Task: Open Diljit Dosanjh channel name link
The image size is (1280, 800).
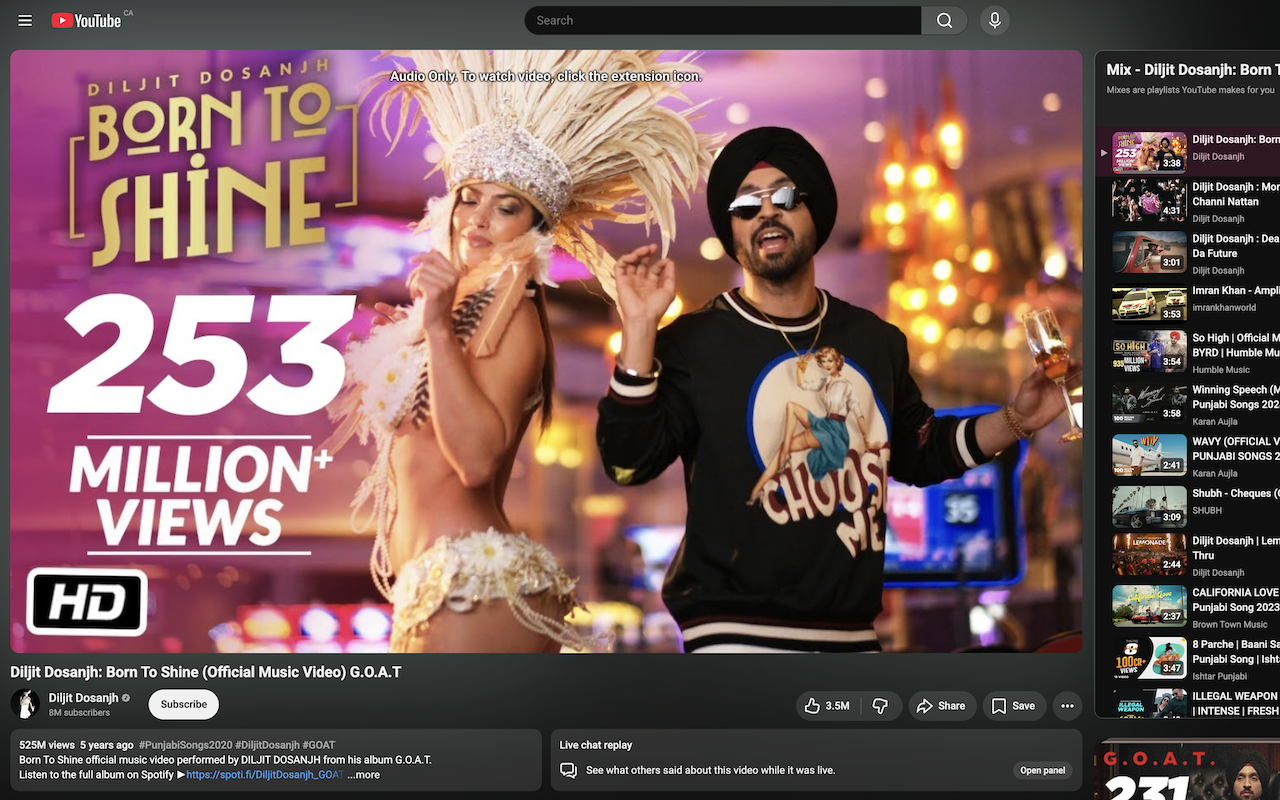Action: [83, 698]
